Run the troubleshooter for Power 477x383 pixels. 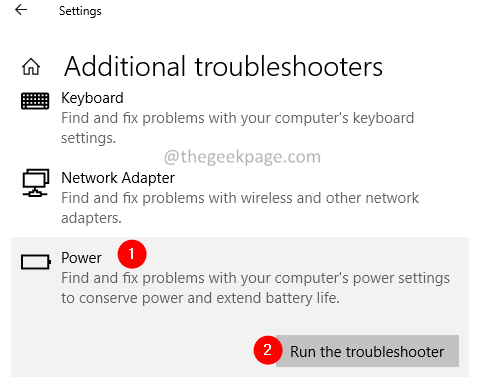pos(367,351)
